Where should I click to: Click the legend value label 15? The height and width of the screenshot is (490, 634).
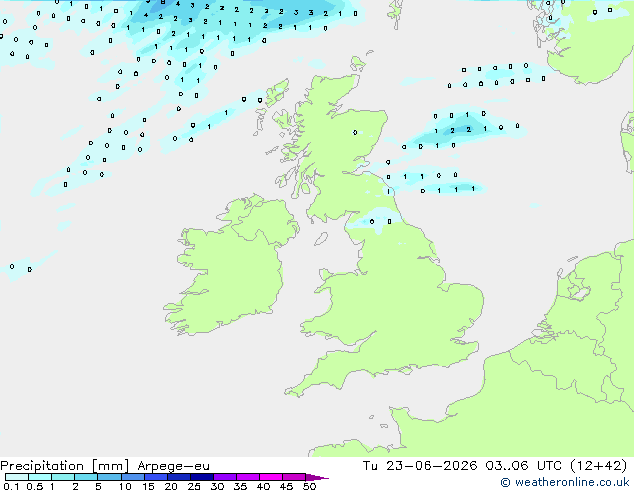pos(148,486)
